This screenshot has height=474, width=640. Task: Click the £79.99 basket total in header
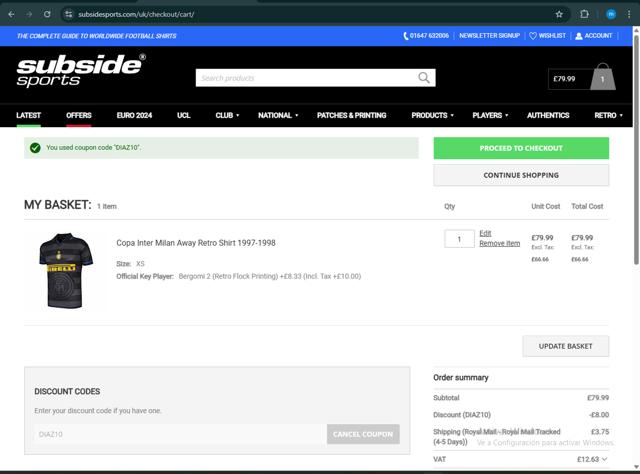(x=564, y=79)
